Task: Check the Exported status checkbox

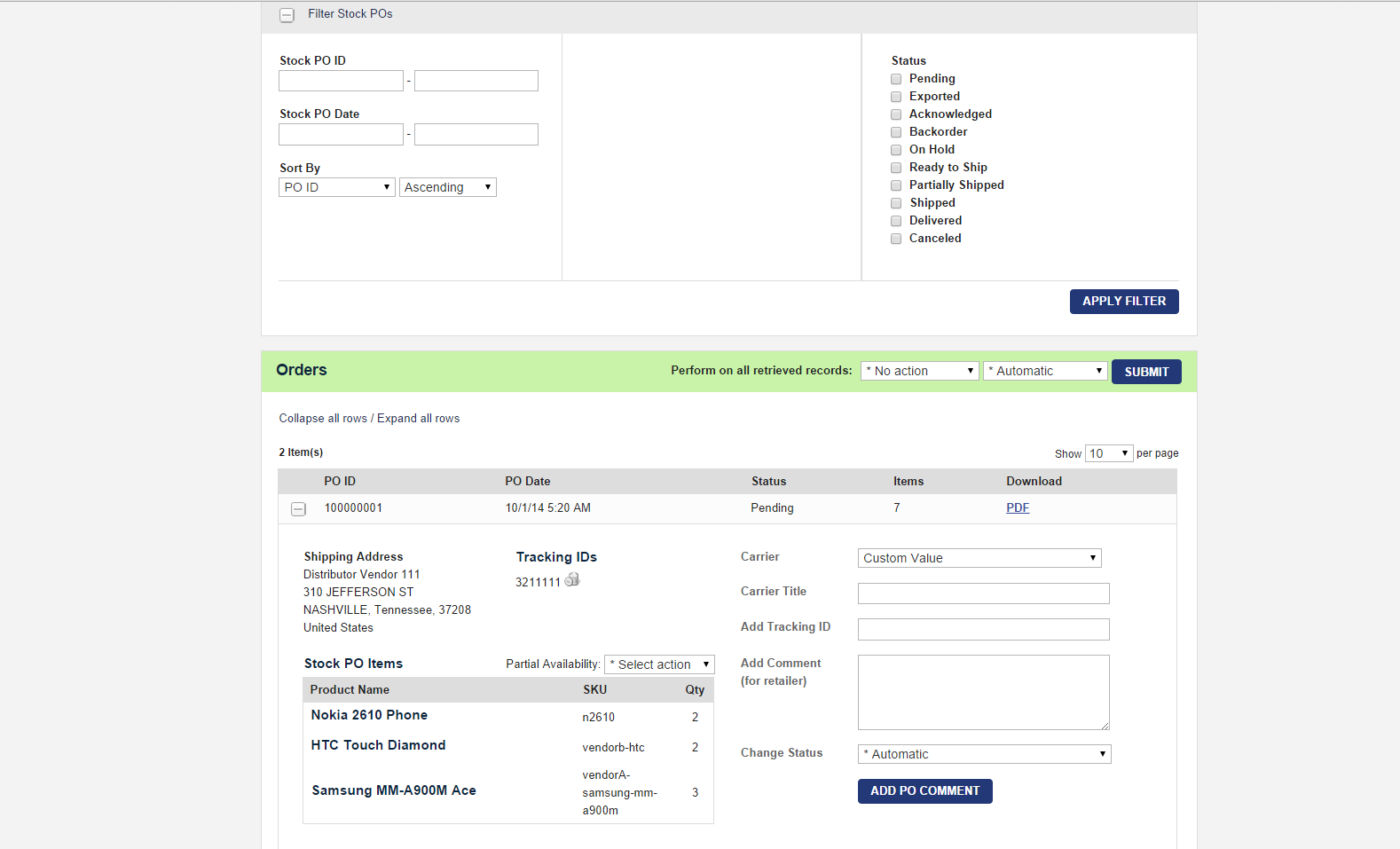Action: point(896,97)
